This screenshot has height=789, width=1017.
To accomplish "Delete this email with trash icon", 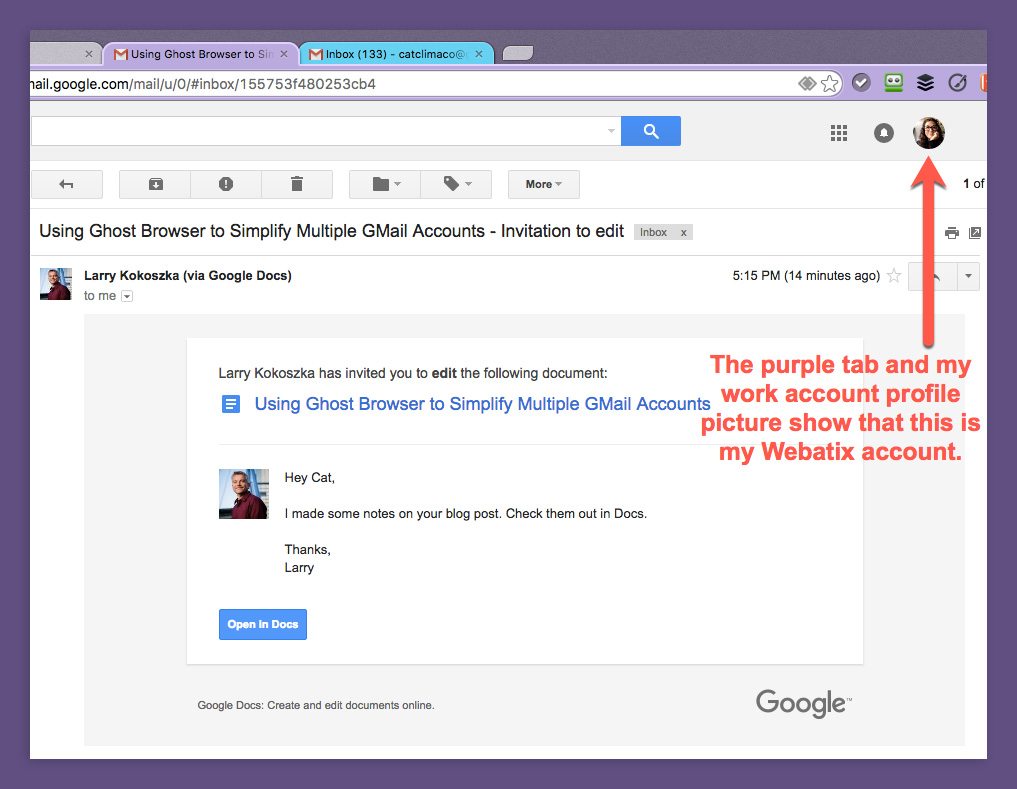I will 297,184.
